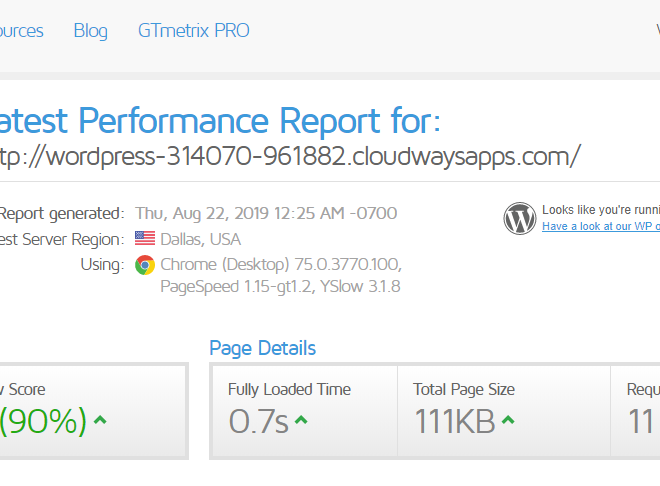Open the Blog navigation link
The height and width of the screenshot is (486, 660).
point(90,31)
